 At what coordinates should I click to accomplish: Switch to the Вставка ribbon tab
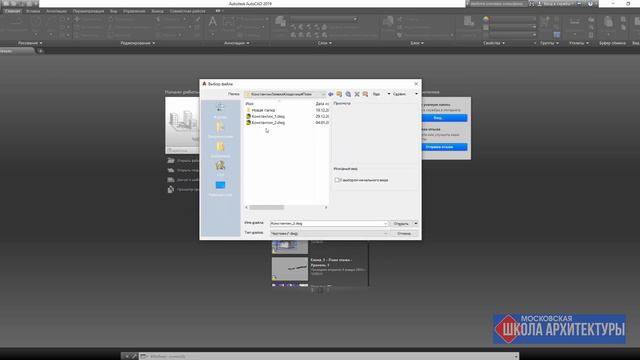point(33,11)
